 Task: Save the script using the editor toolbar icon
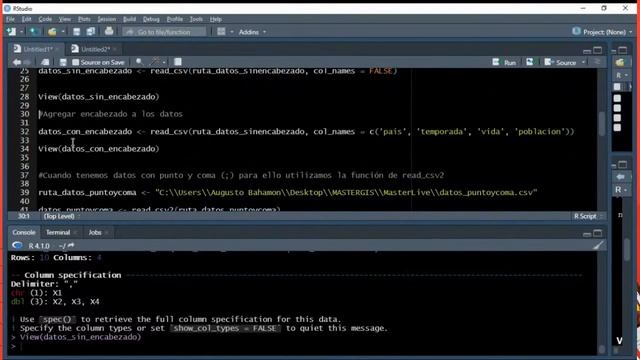63,62
